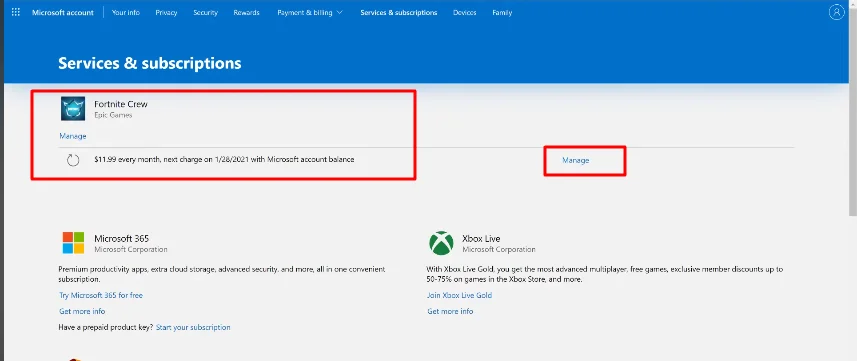Open the Security tab
Image resolution: width=857 pixels, height=361 pixels.
tap(206, 13)
